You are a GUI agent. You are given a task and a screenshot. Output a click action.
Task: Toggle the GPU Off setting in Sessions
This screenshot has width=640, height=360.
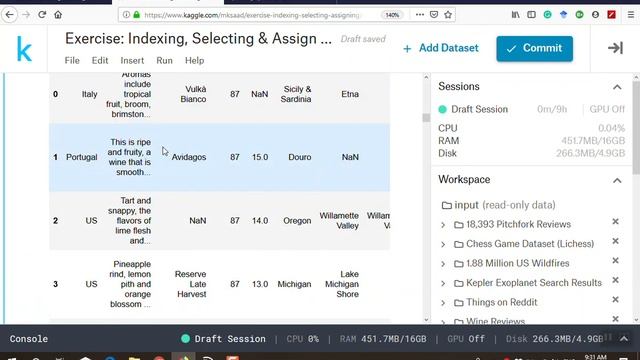(607, 109)
